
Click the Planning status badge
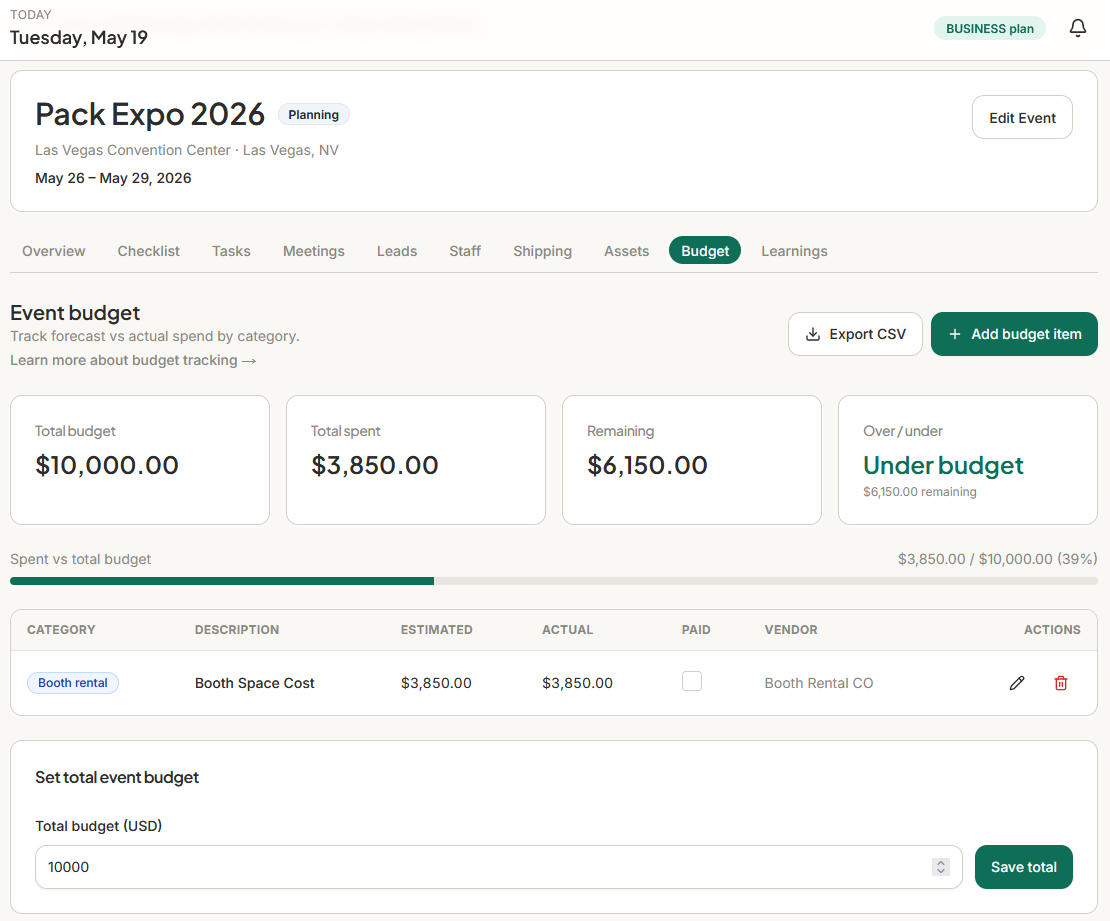(314, 115)
